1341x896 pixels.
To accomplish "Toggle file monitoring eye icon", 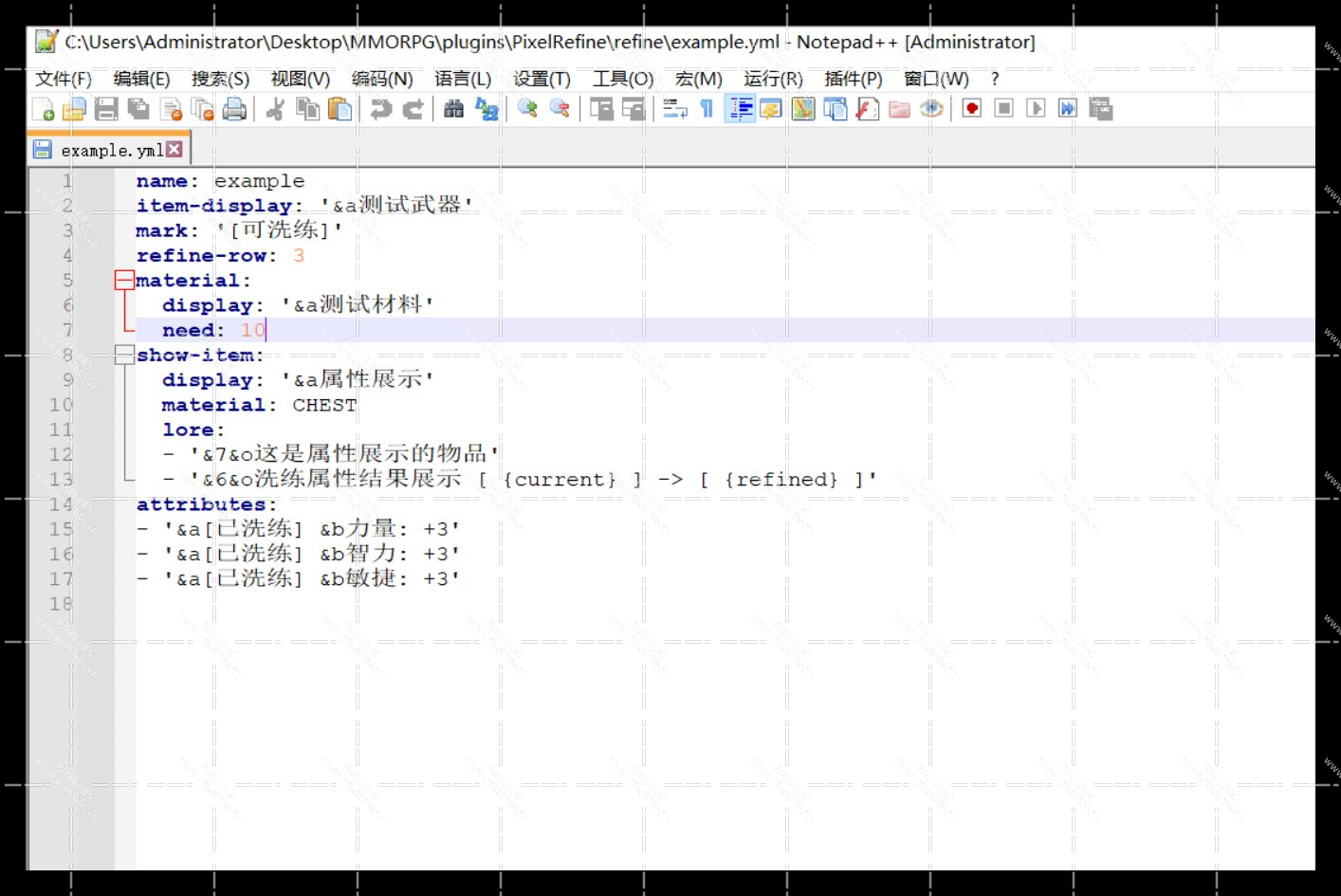I will [x=932, y=110].
